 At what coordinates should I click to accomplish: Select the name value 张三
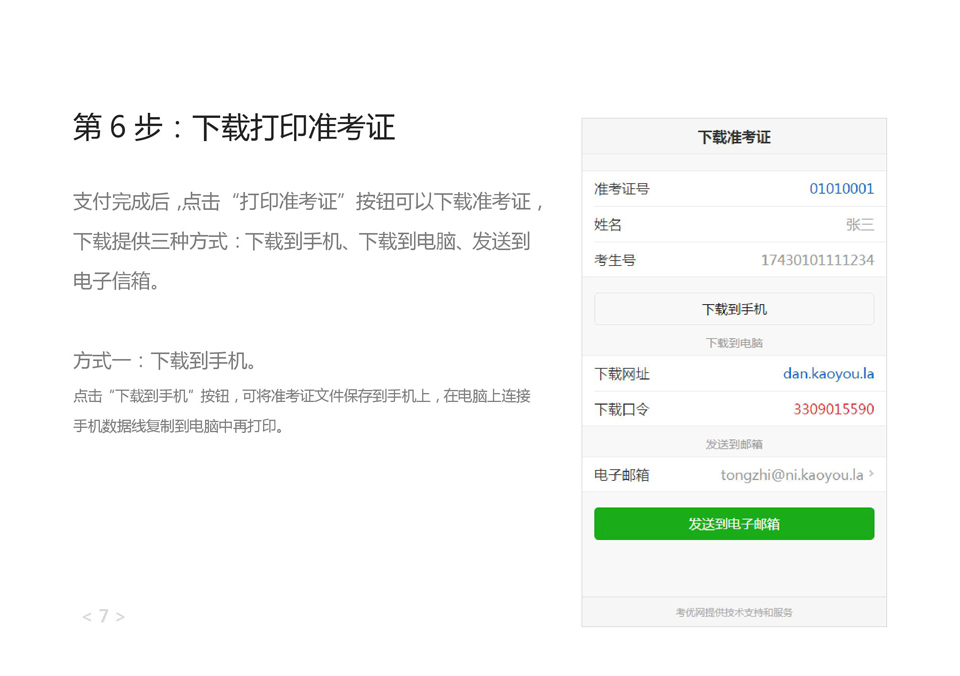click(x=859, y=225)
